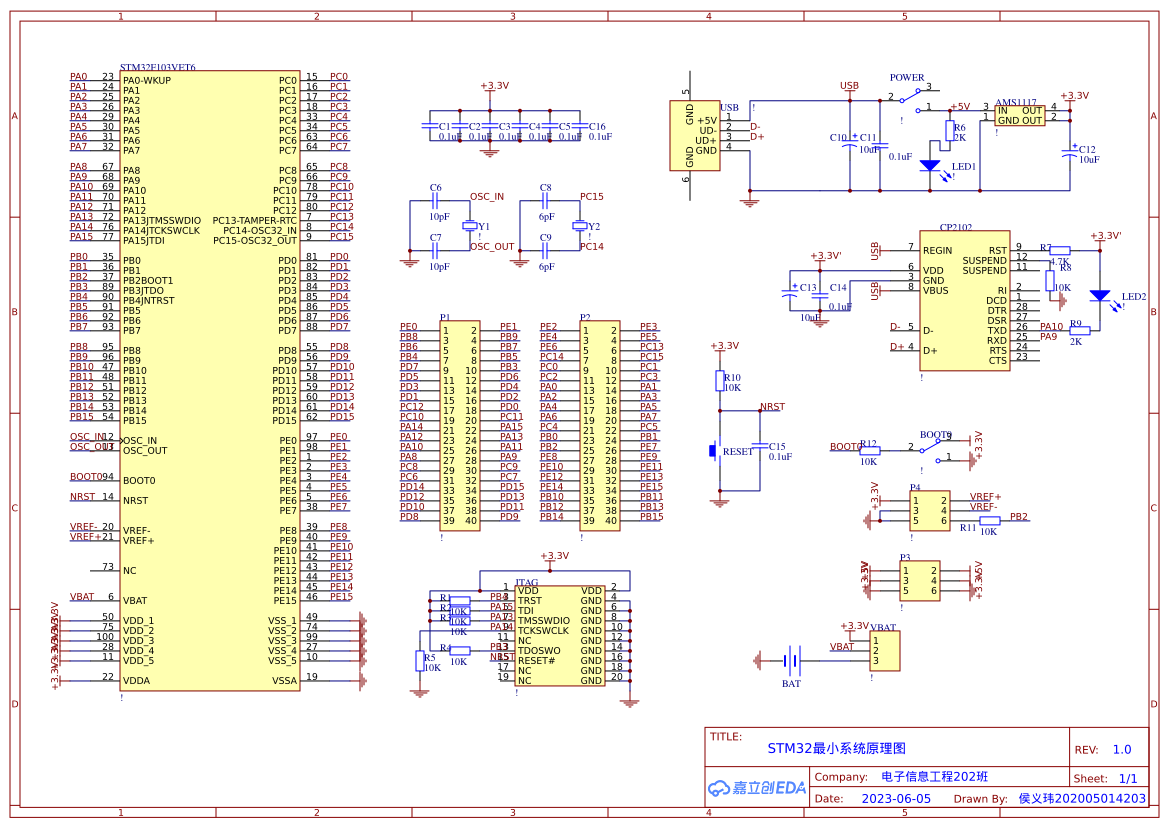Select the BAT battery symbol
Viewport: 1169px width, 828px height.
792,660
